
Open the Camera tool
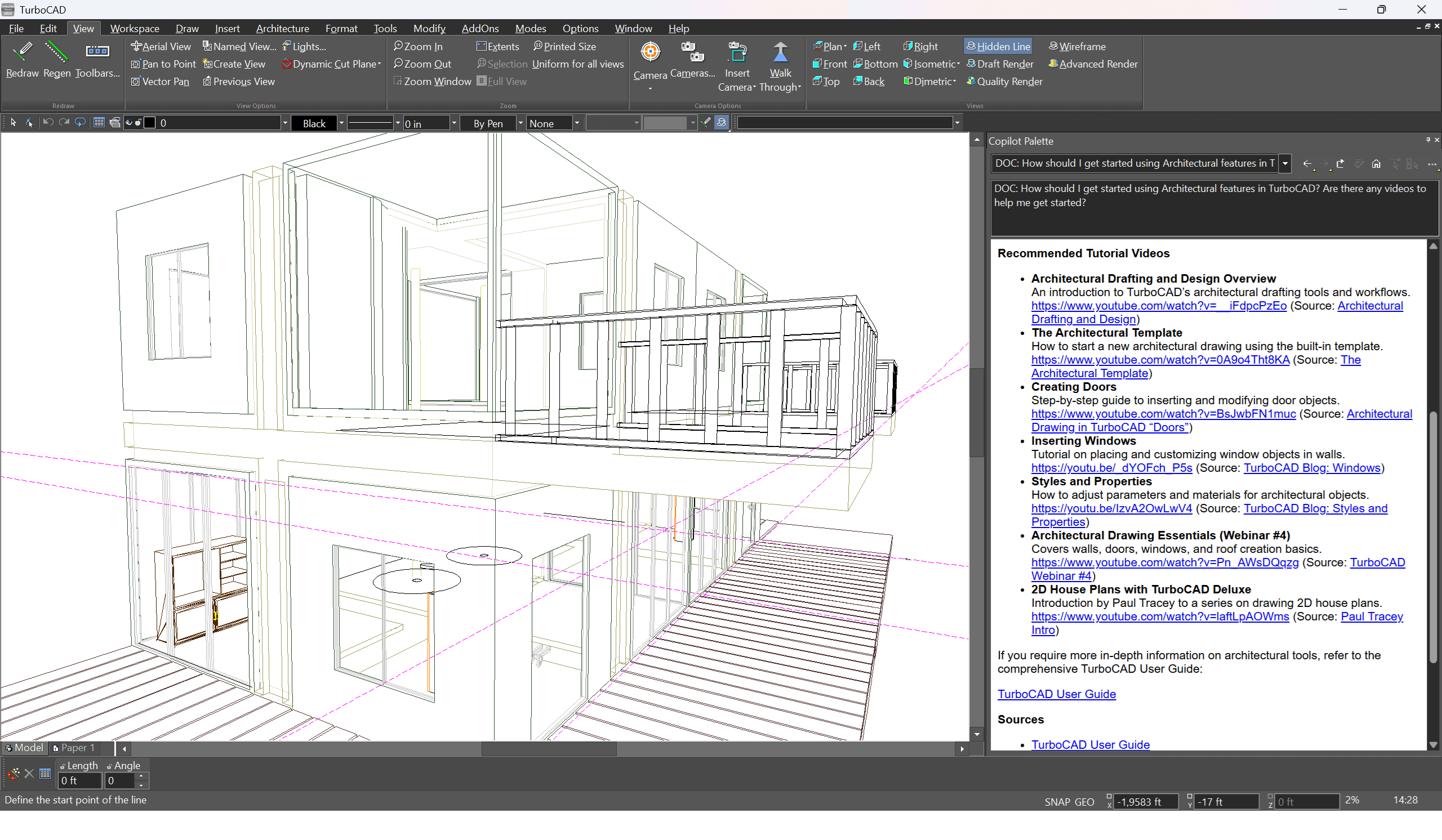tap(650, 52)
